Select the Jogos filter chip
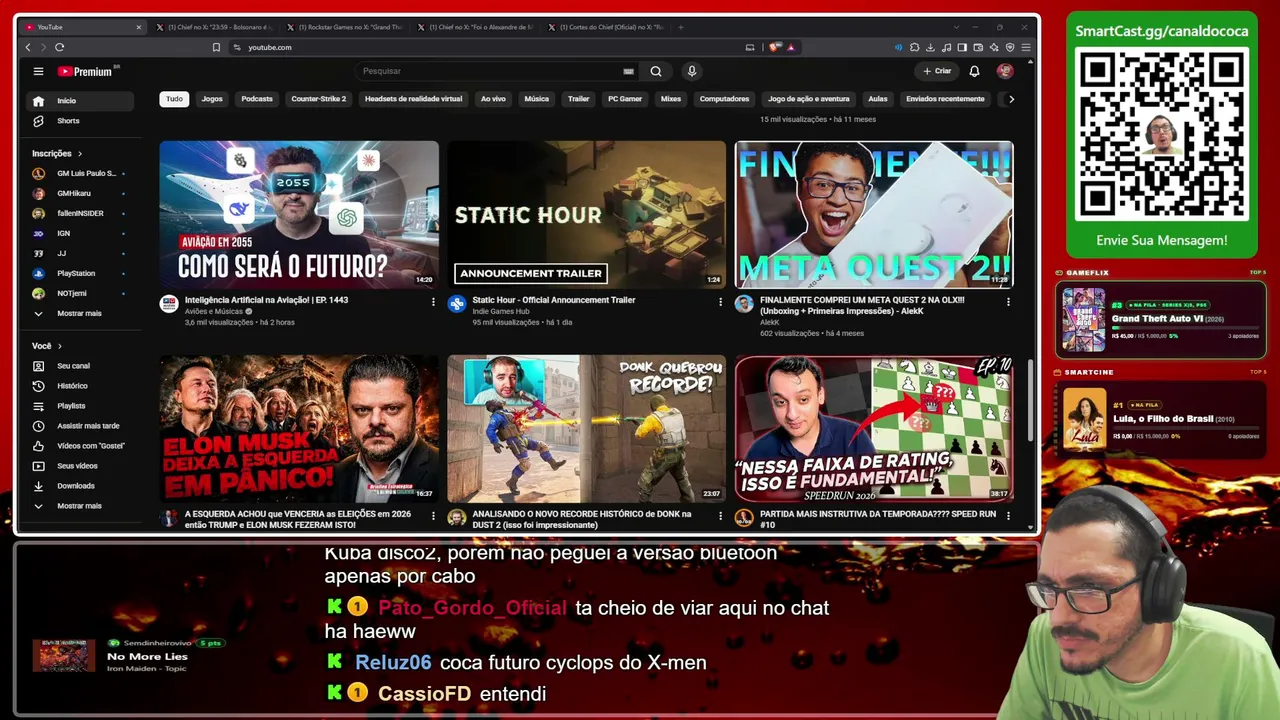The width and height of the screenshot is (1280, 720). pos(212,99)
